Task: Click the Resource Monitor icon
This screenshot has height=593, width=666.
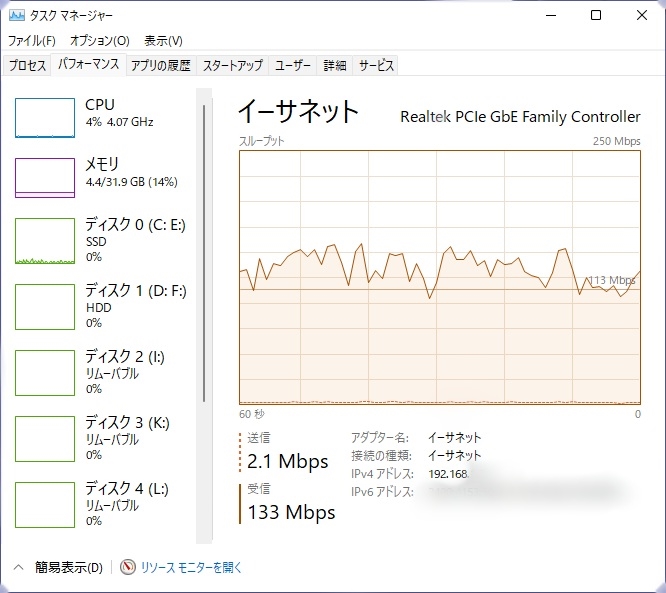Action: pos(127,567)
